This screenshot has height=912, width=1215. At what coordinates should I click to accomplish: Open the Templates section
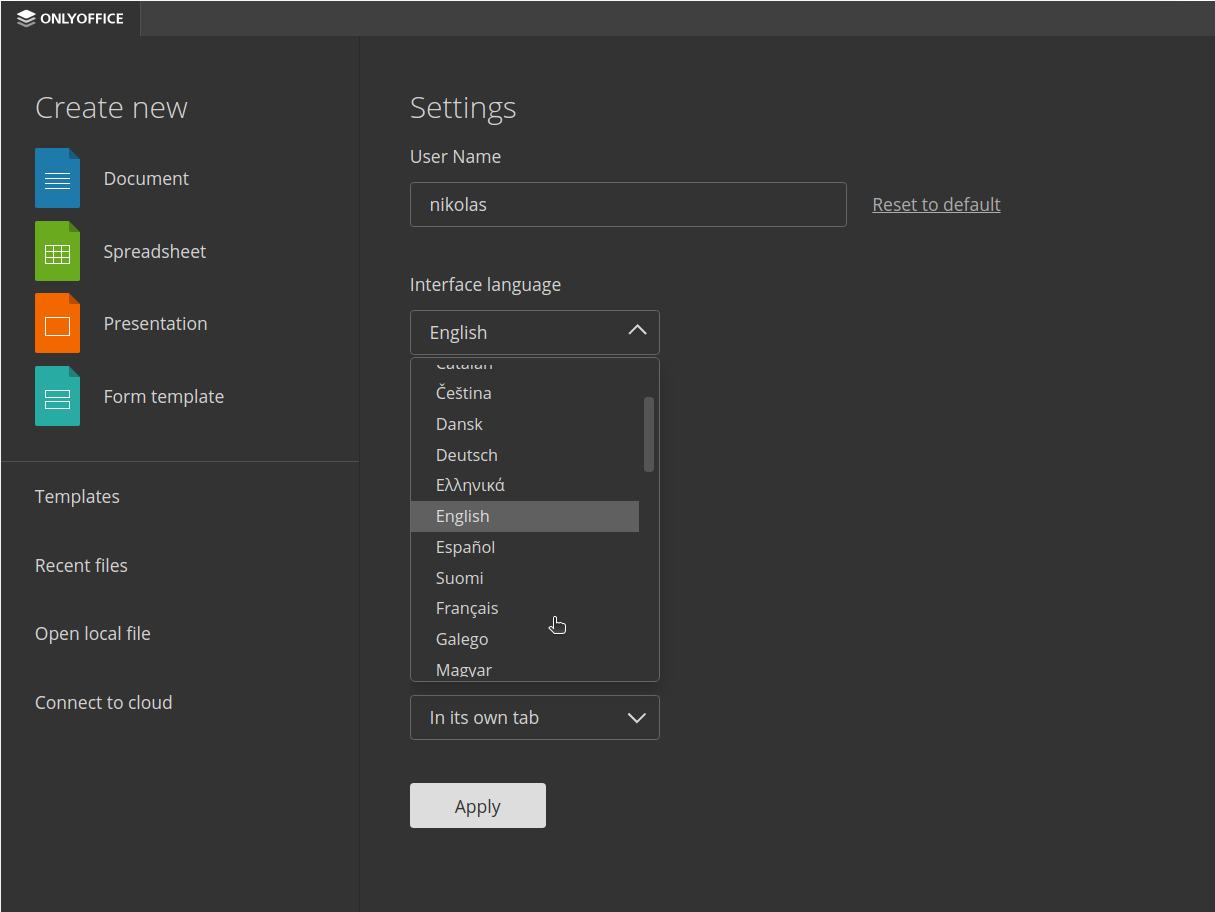click(x=77, y=496)
